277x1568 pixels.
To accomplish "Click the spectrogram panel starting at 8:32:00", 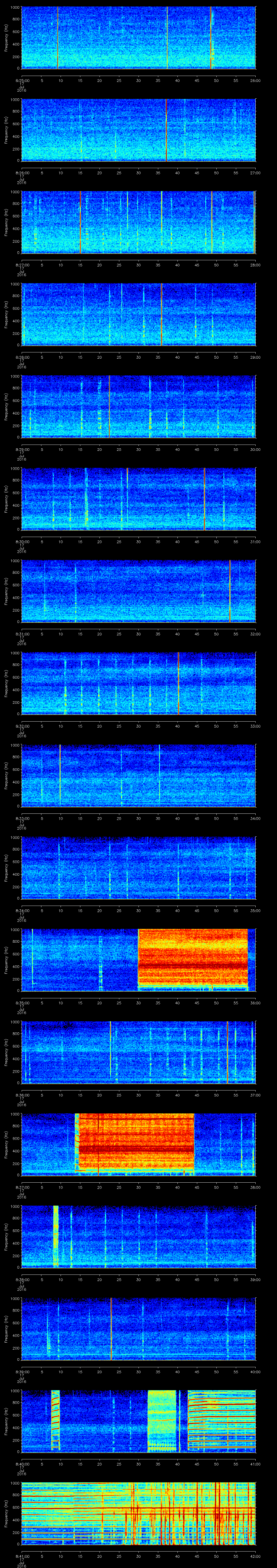I will [139, 683].
